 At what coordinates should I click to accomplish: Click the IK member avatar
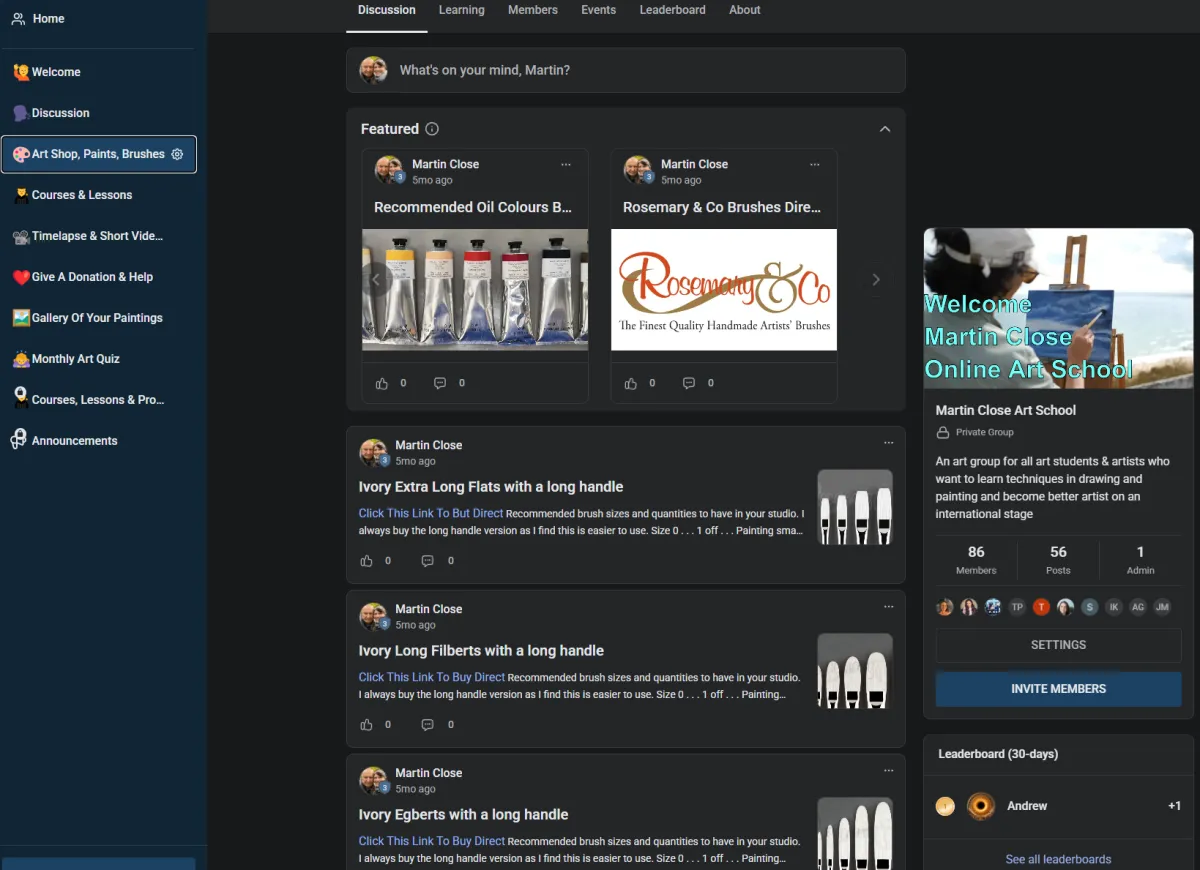coord(1114,607)
